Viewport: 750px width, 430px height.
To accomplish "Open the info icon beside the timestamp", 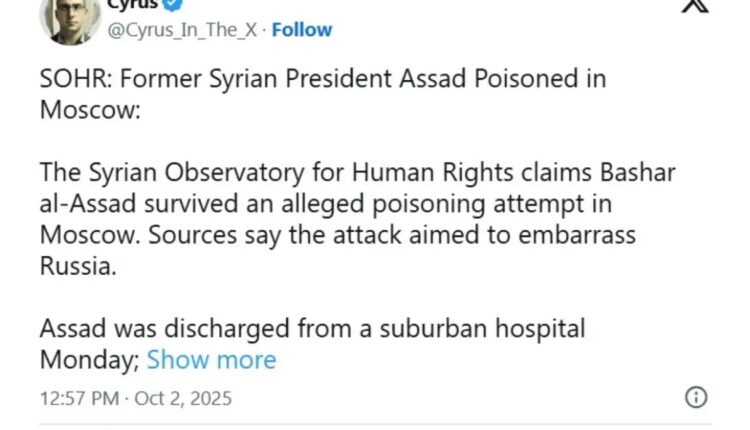I will [695, 397].
